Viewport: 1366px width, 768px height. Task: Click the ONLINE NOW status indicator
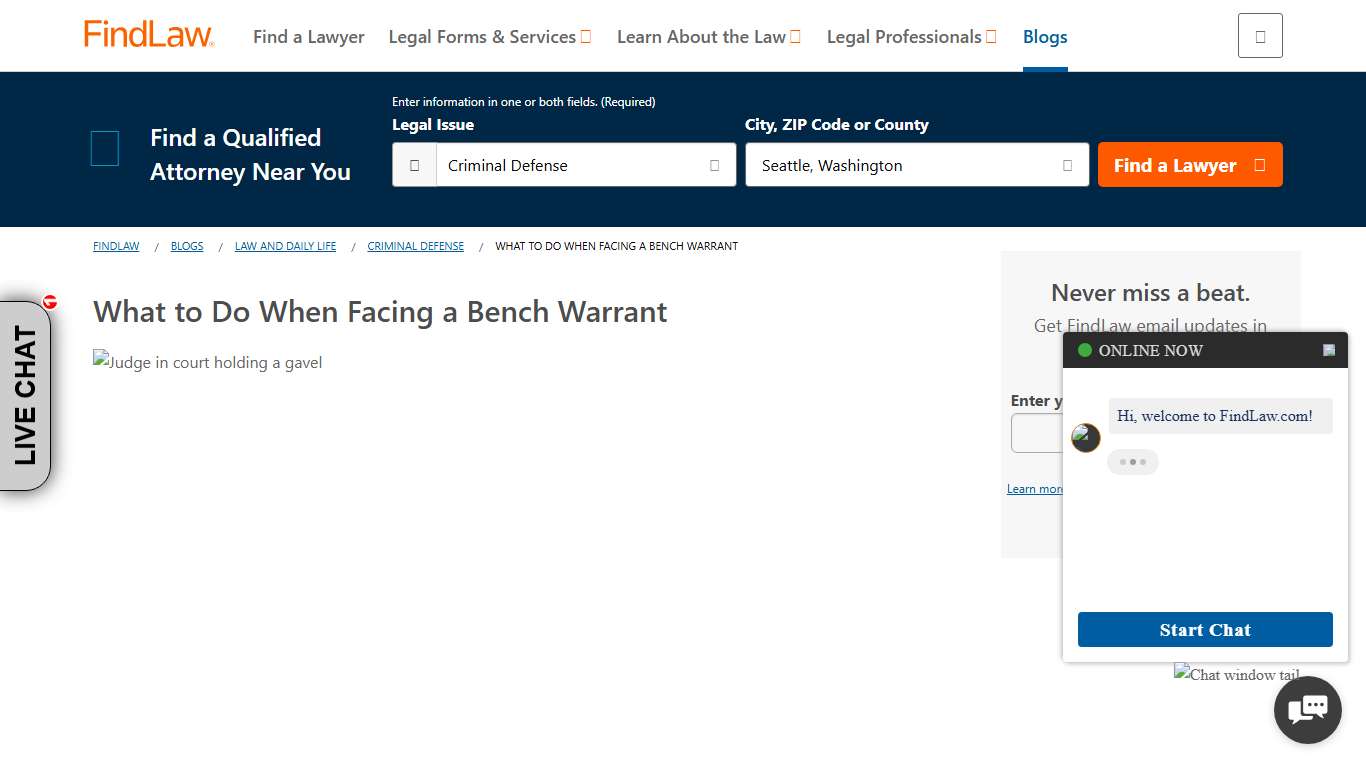(1085, 350)
